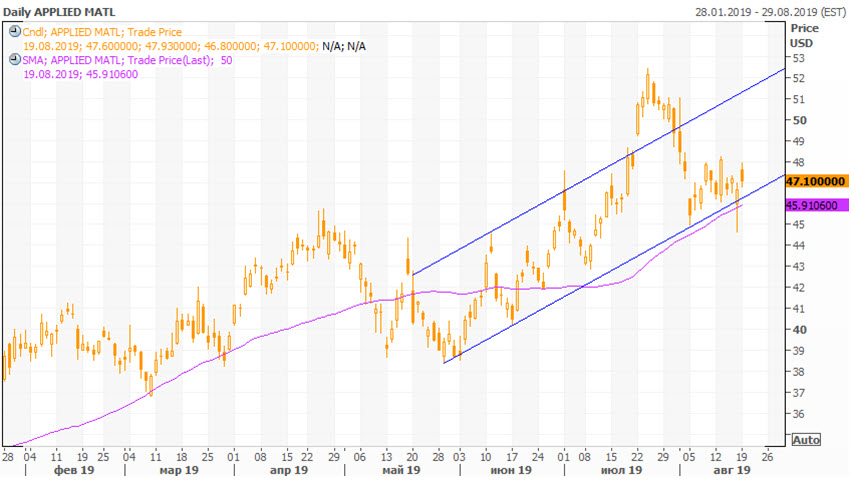Click the 'апр 19' month label on time axis
This screenshot has height=488, width=851.
tap(291, 470)
